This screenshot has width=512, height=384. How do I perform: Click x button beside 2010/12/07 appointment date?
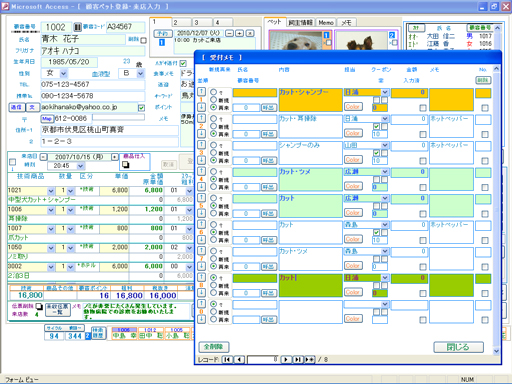coord(250,33)
